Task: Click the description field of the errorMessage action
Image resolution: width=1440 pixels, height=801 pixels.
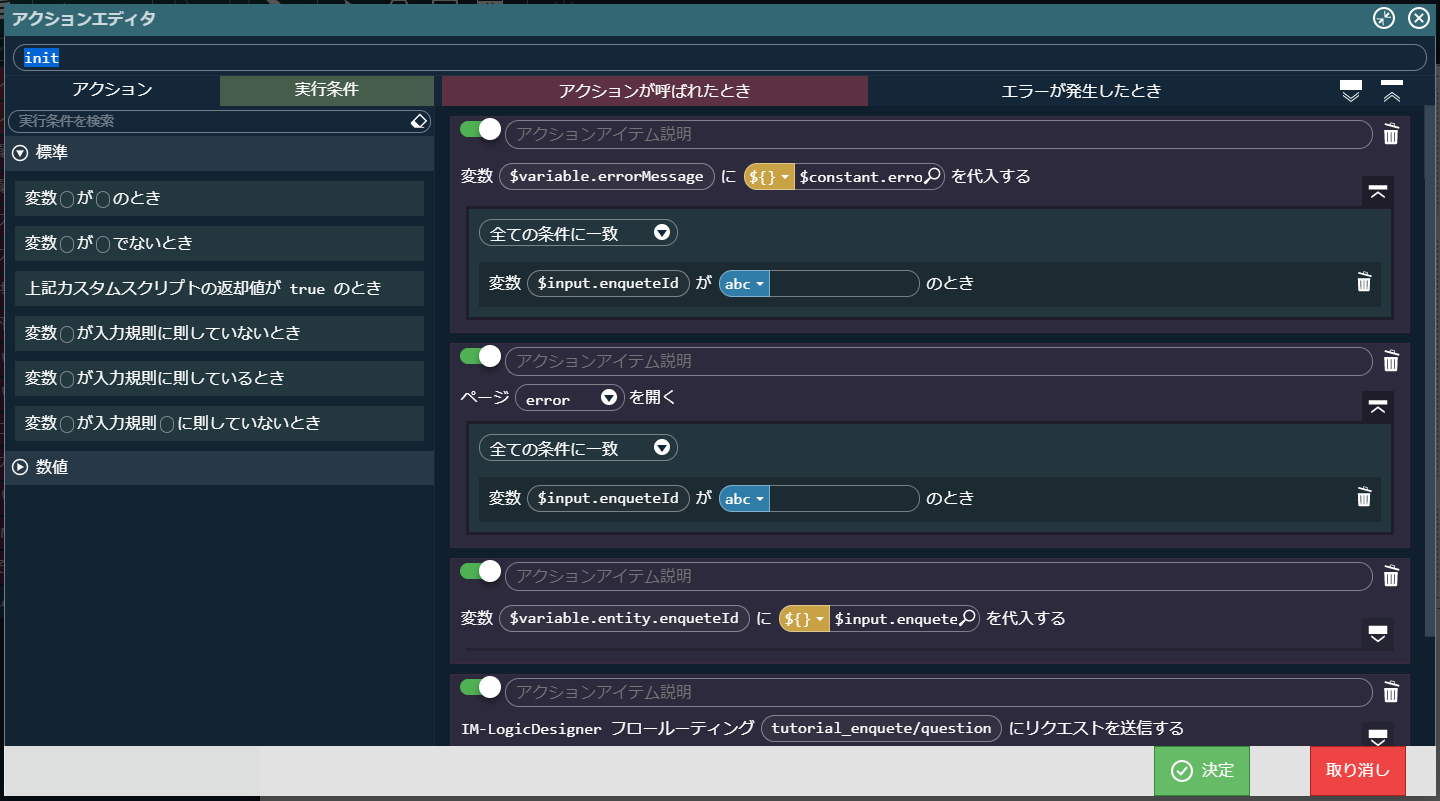Action: pos(938,134)
